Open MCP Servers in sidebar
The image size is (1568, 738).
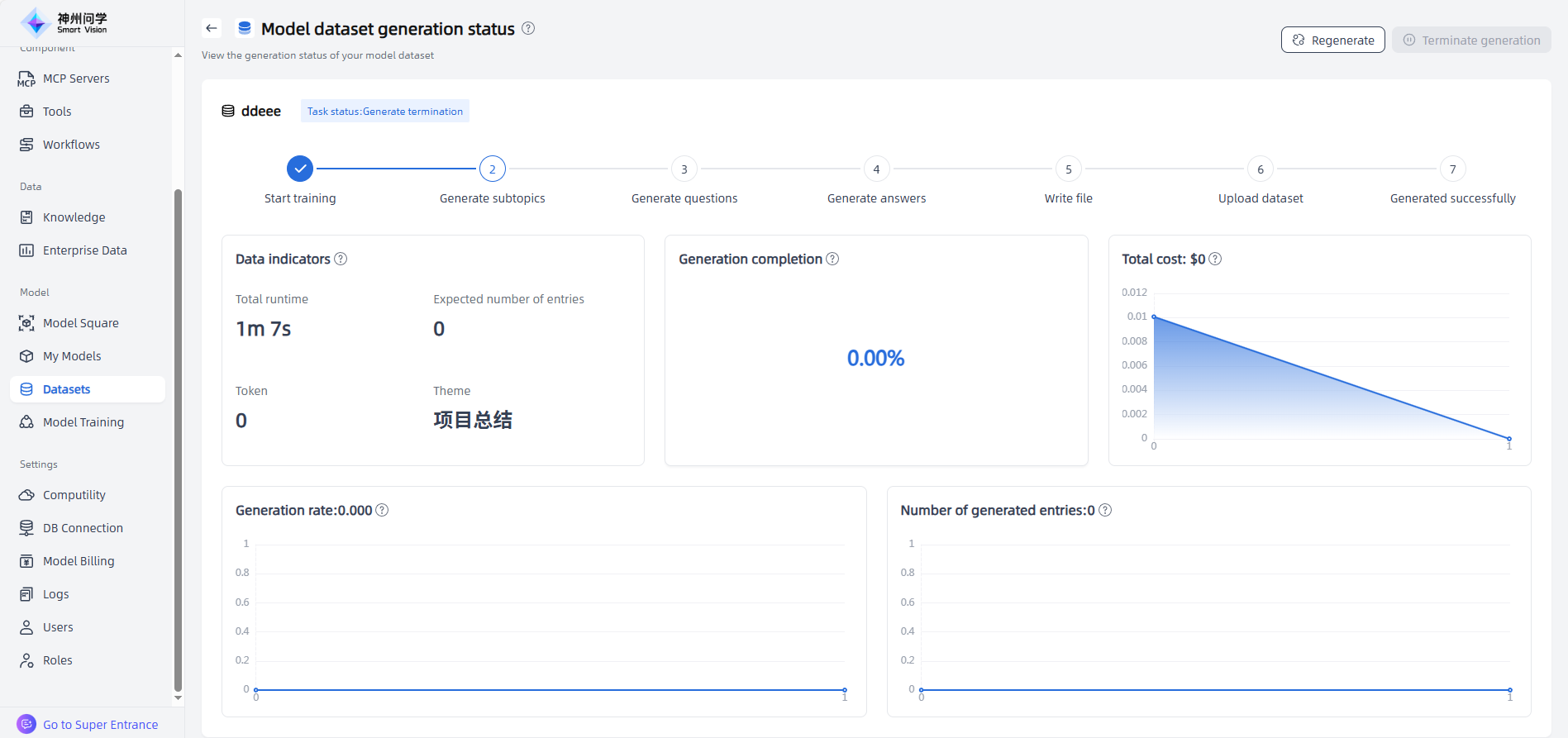pyautogui.click(x=76, y=79)
